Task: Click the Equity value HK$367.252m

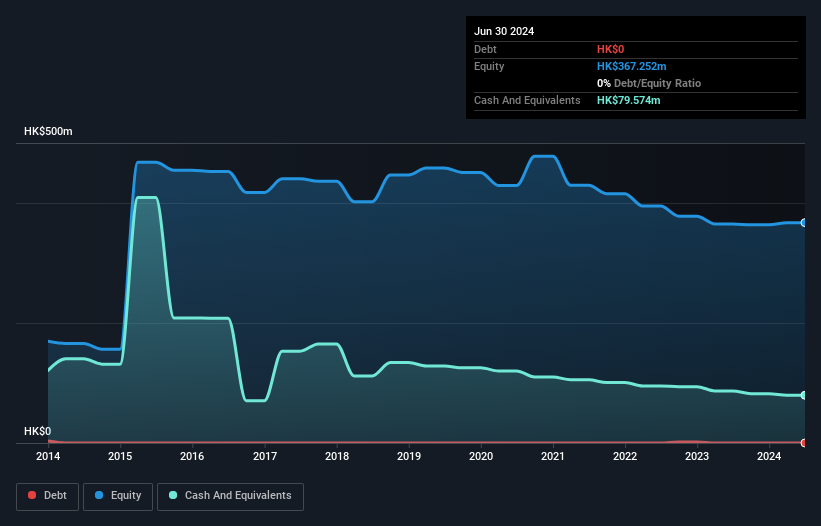Action: point(631,66)
